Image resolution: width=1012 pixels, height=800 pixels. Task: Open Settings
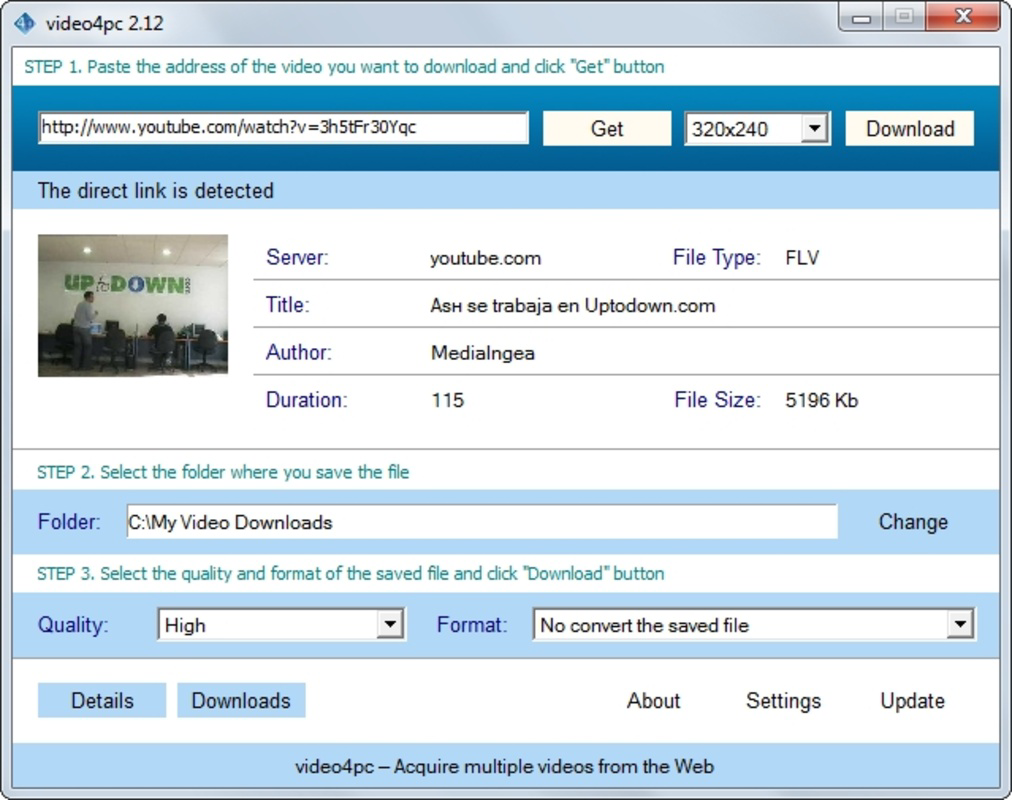(784, 701)
